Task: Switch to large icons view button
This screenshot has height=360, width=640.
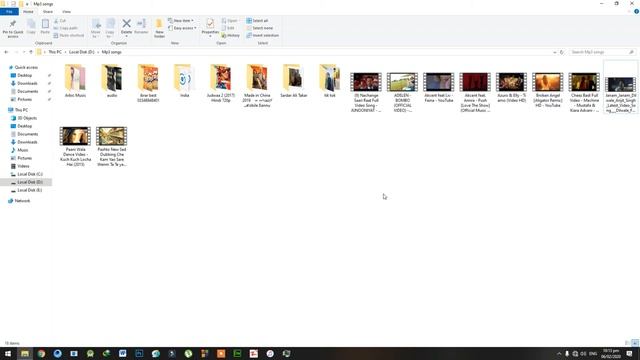Action: click(635, 343)
